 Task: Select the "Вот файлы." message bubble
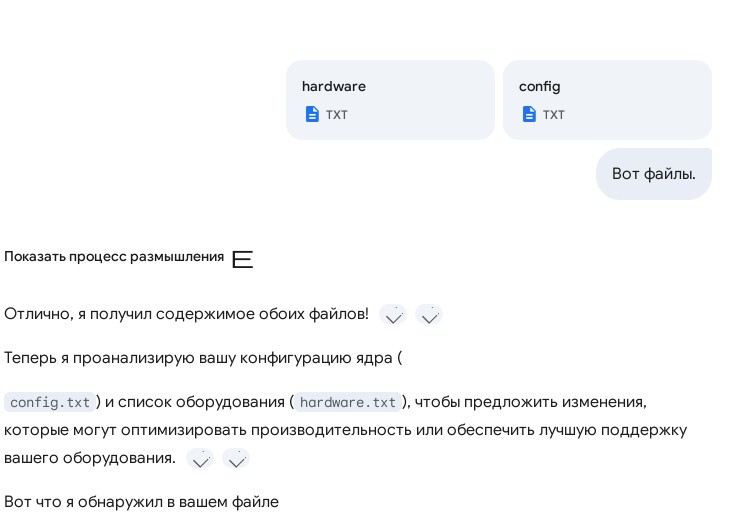(653, 174)
